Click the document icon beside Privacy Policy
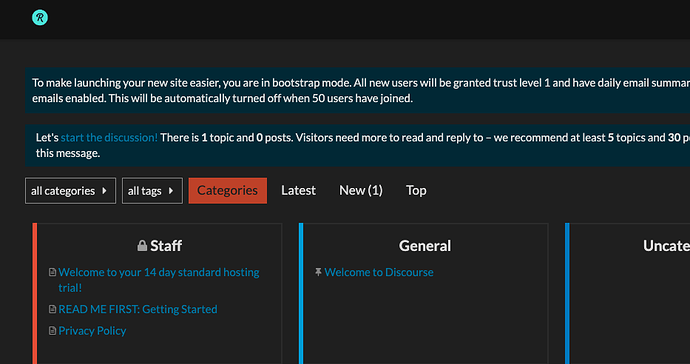This screenshot has width=690, height=364. 52,331
